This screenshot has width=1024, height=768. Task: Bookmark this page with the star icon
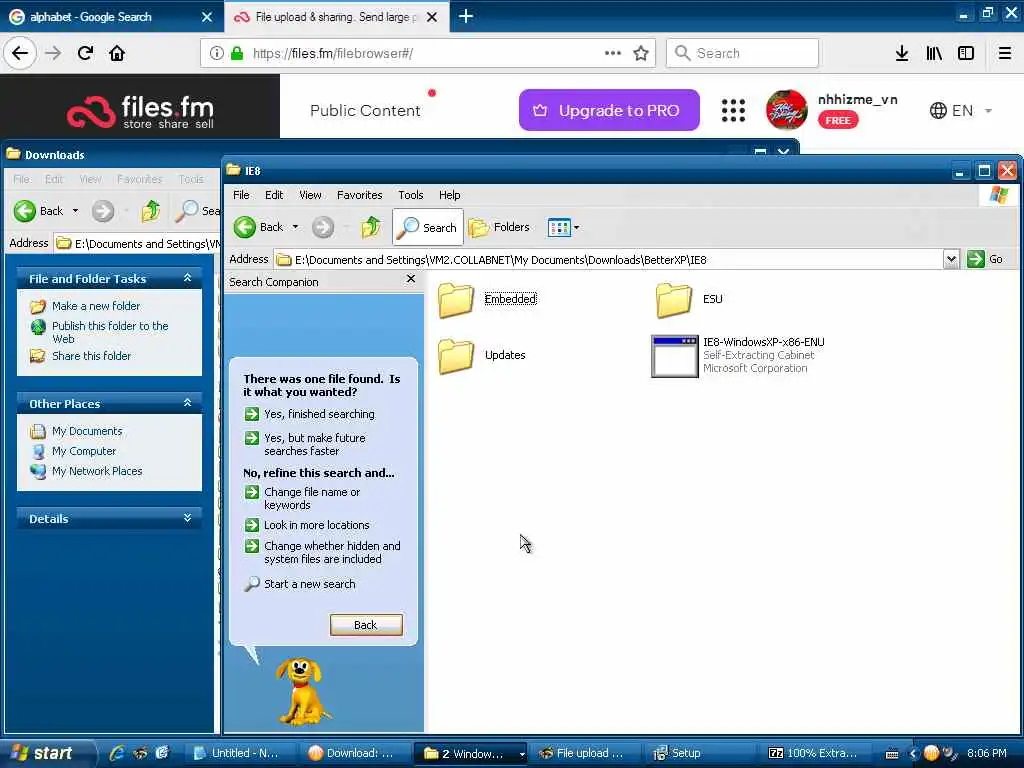coord(641,53)
